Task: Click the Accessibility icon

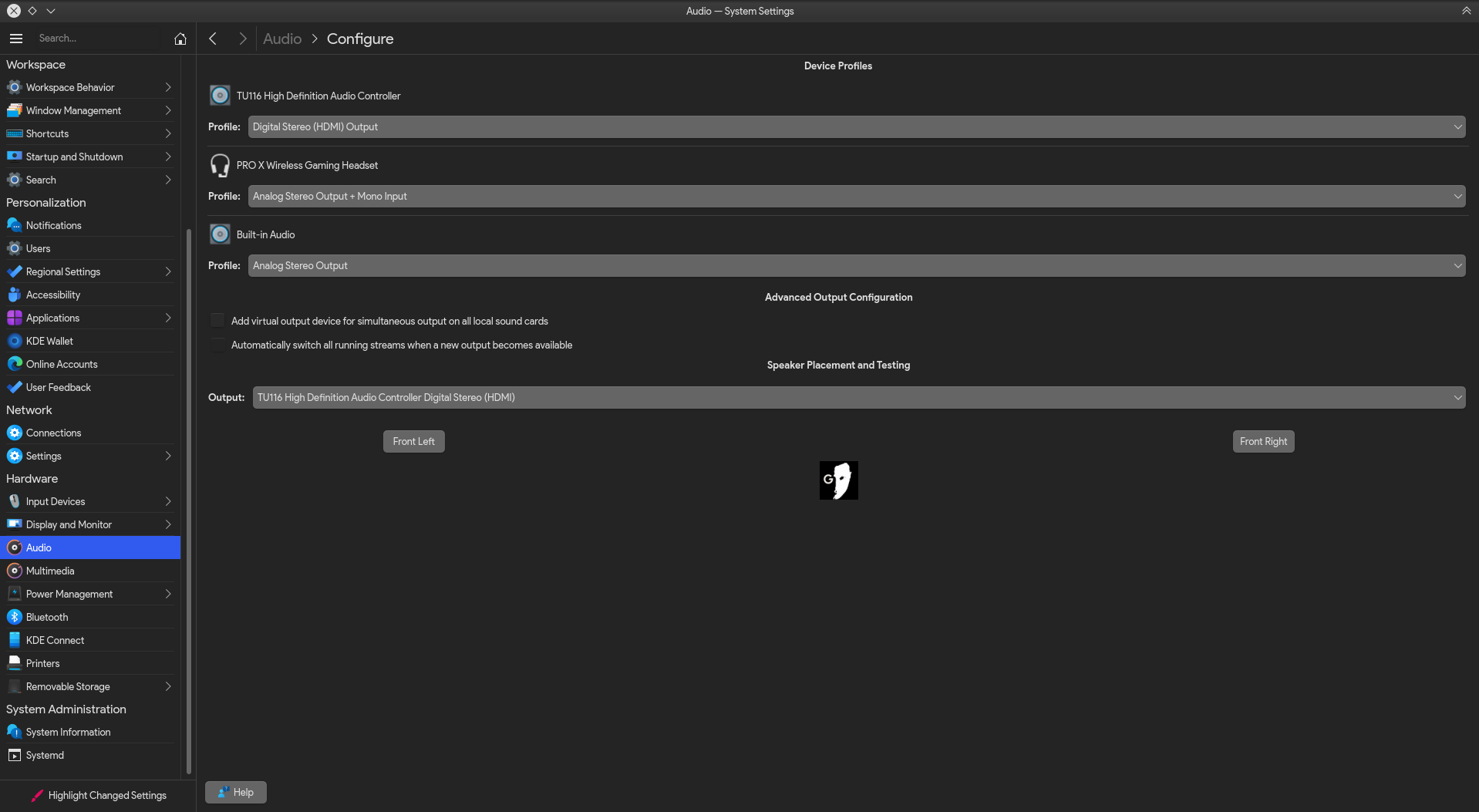Action: (14, 295)
